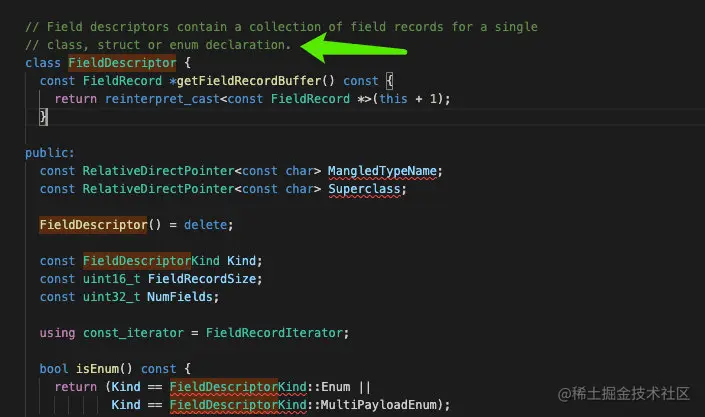Click the MultiPayloadEnum enumerator
Image resolution: width=705 pixels, height=417 pixels.
pos(379,405)
